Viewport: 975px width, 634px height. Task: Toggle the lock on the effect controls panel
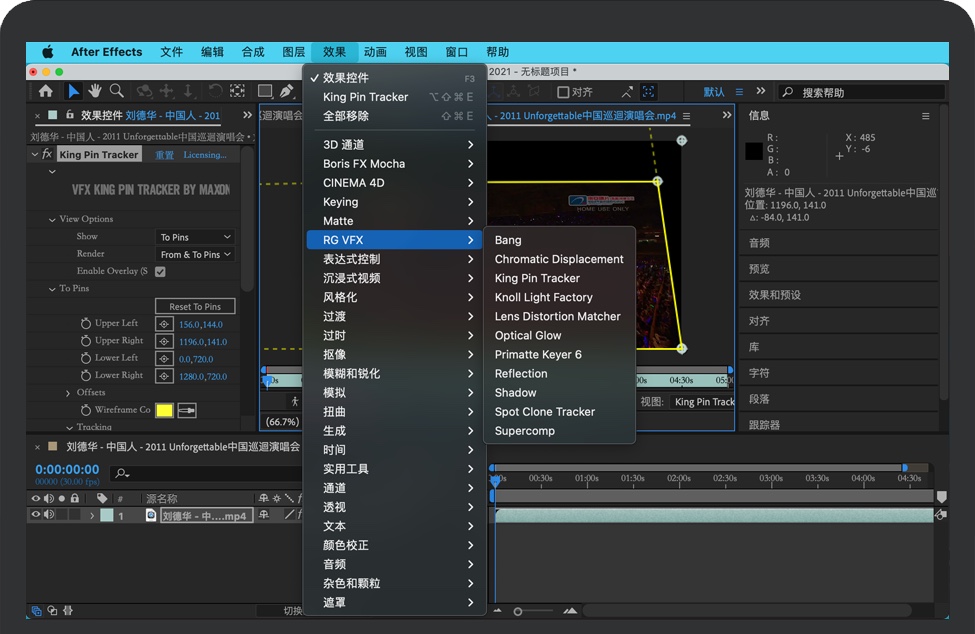pyautogui.click(x=70, y=115)
